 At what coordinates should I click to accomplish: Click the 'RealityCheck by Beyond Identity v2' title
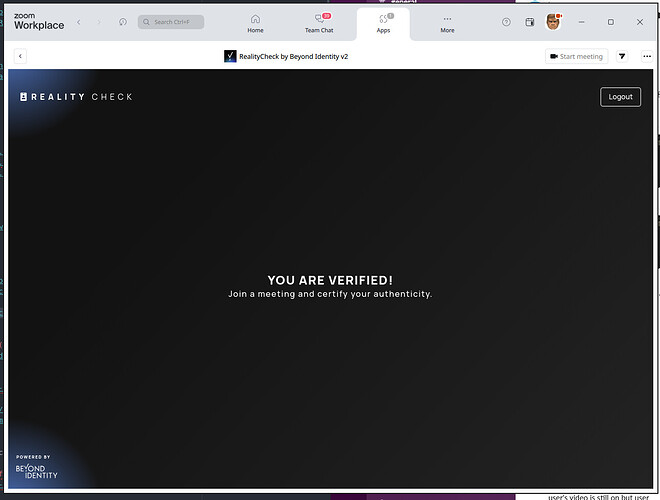coord(293,56)
